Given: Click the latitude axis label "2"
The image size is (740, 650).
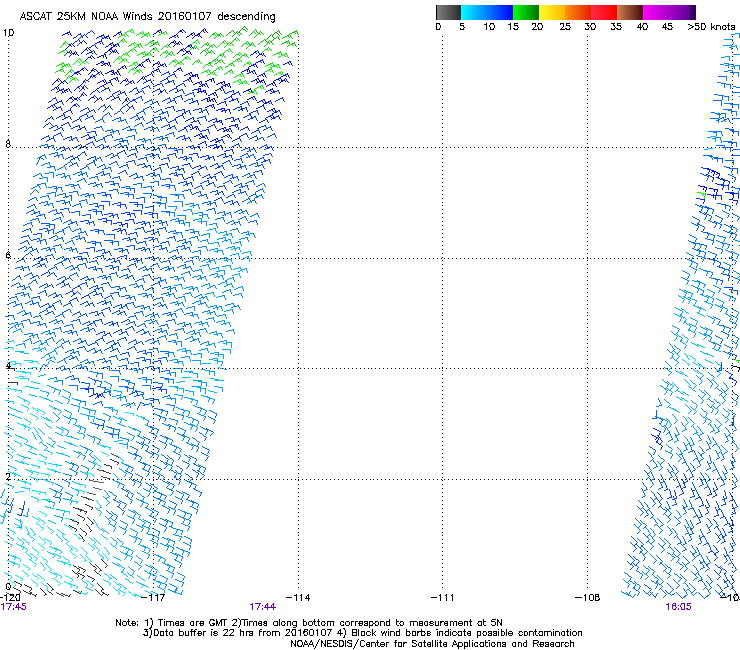Looking at the screenshot, I should (8, 476).
